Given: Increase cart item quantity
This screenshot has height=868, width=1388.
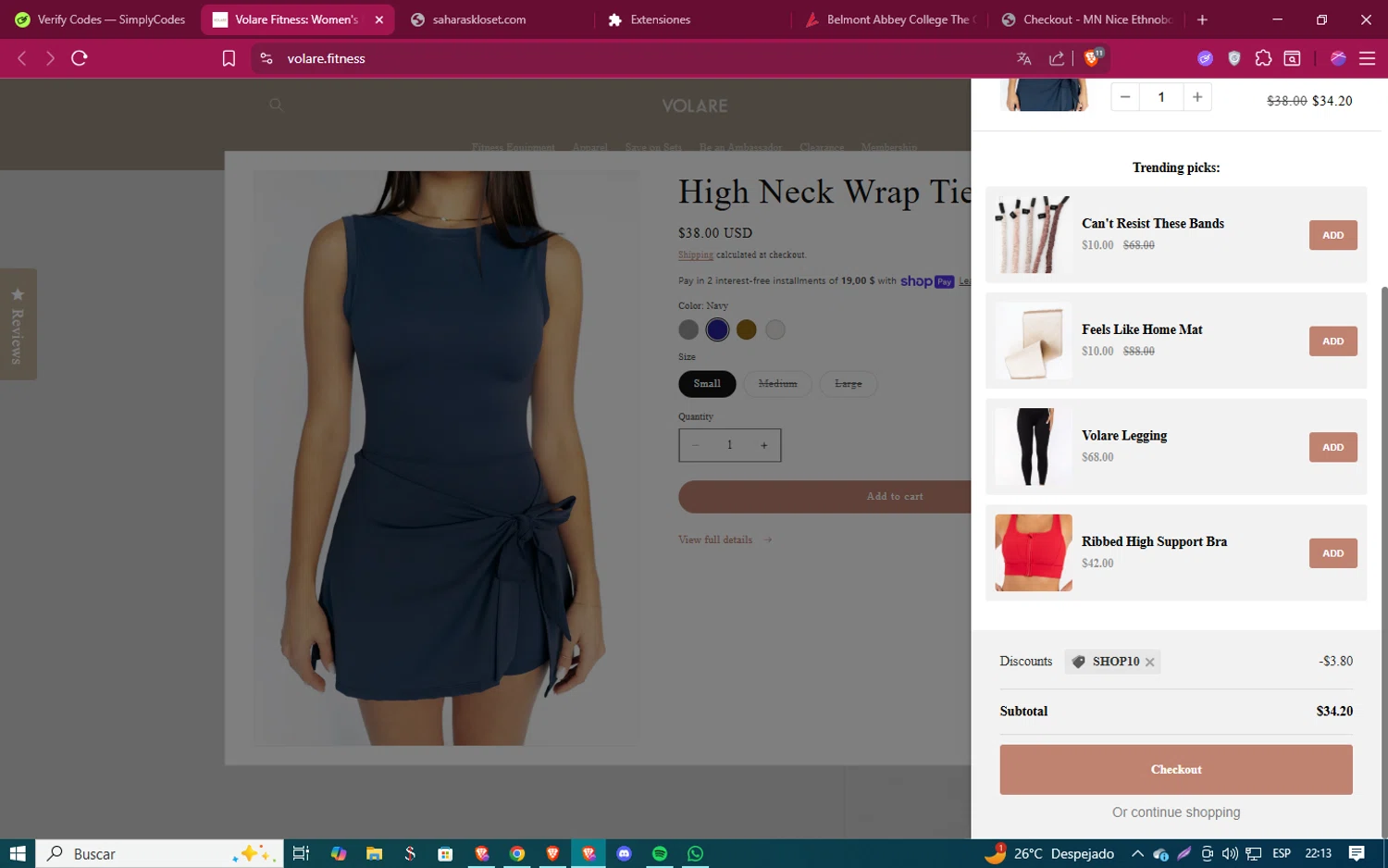Looking at the screenshot, I should click(1197, 97).
